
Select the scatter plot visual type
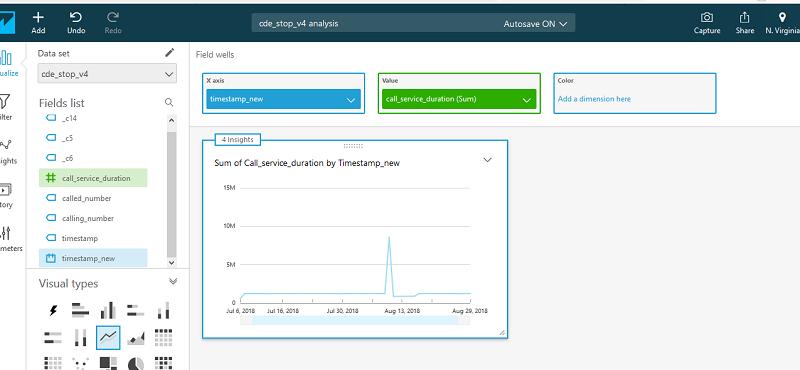(81, 363)
